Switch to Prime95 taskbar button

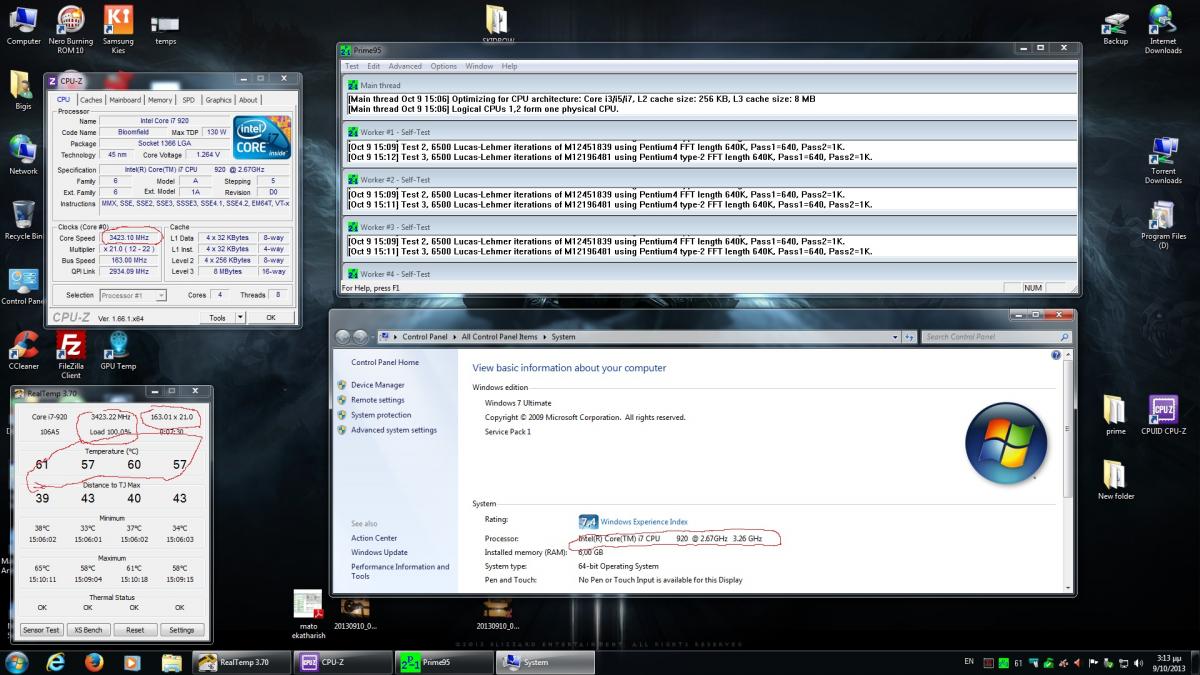tap(443, 662)
